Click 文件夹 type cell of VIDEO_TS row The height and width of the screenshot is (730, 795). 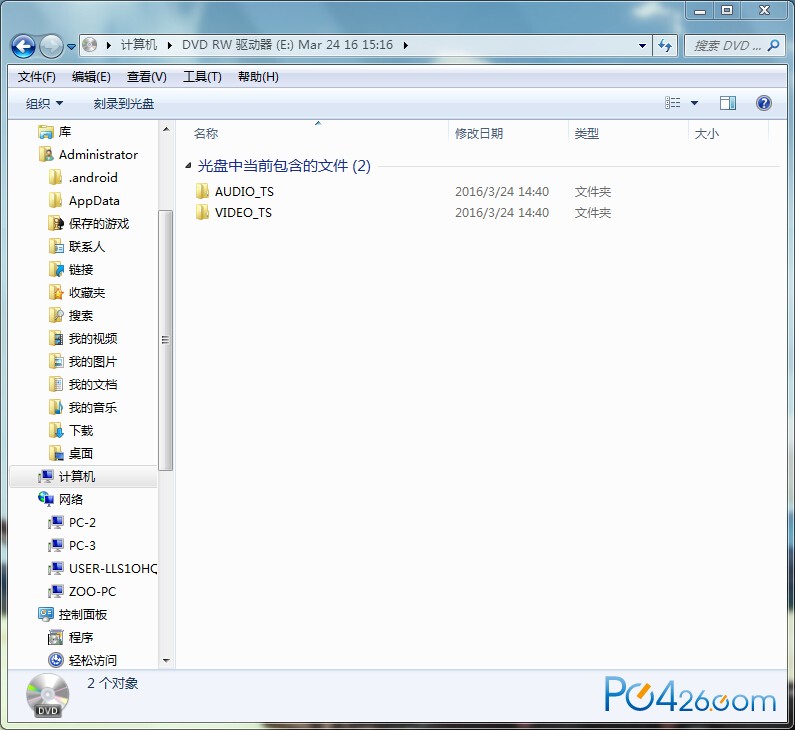coord(593,212)
